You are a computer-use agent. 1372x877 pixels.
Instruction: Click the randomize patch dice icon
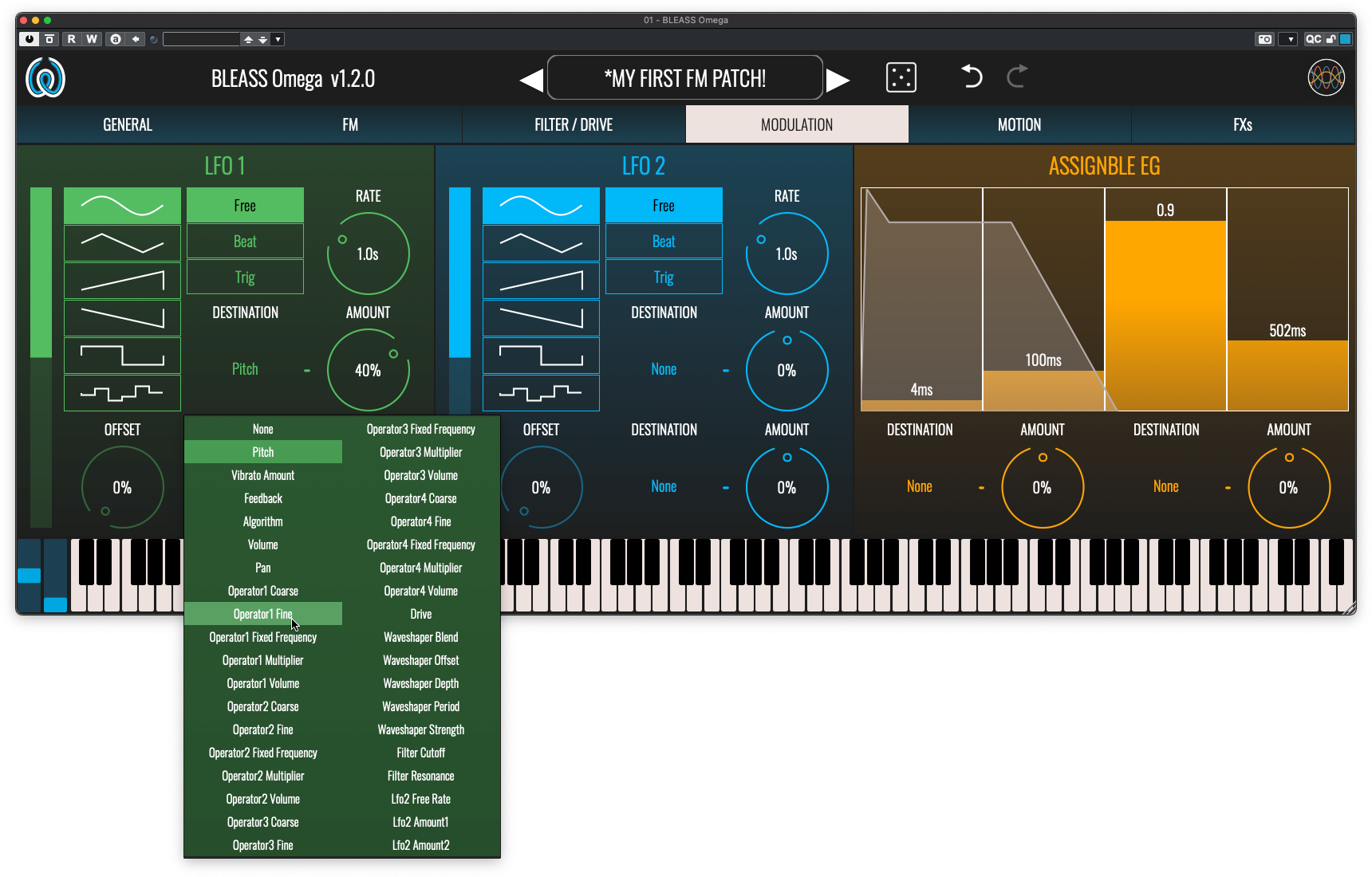click(x=901, y=78)
